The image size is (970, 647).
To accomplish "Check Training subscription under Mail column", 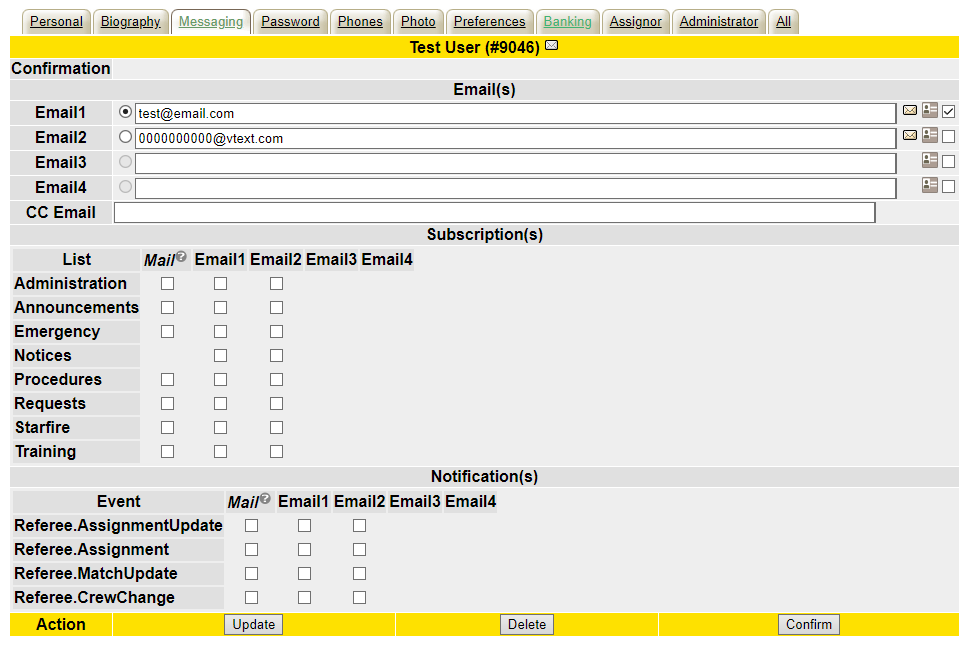I will (x=167, y=452).
